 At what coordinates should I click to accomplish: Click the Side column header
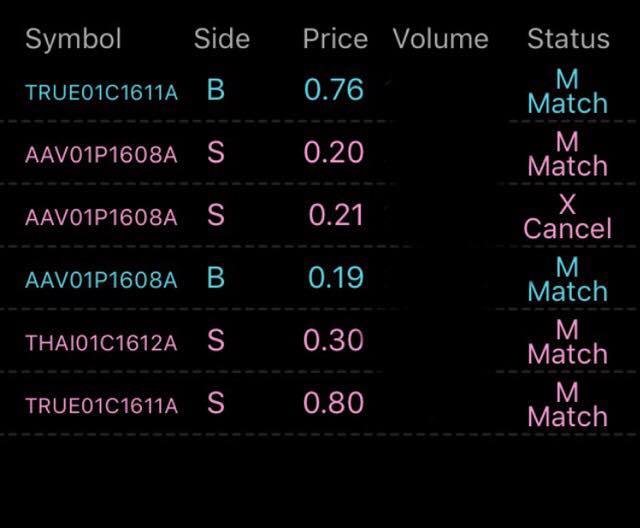click(x=221, y=39)
